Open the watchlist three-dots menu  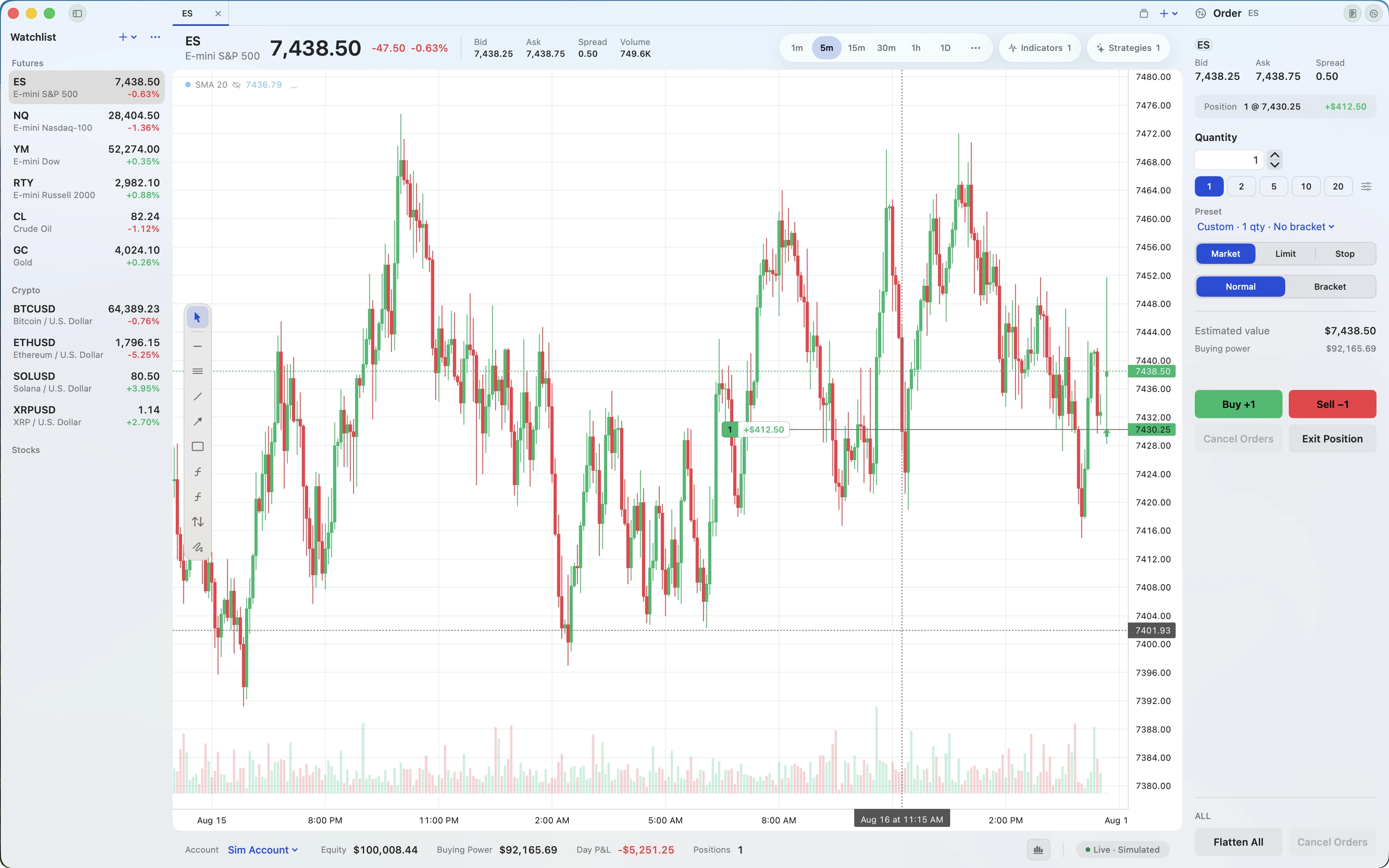155,37
